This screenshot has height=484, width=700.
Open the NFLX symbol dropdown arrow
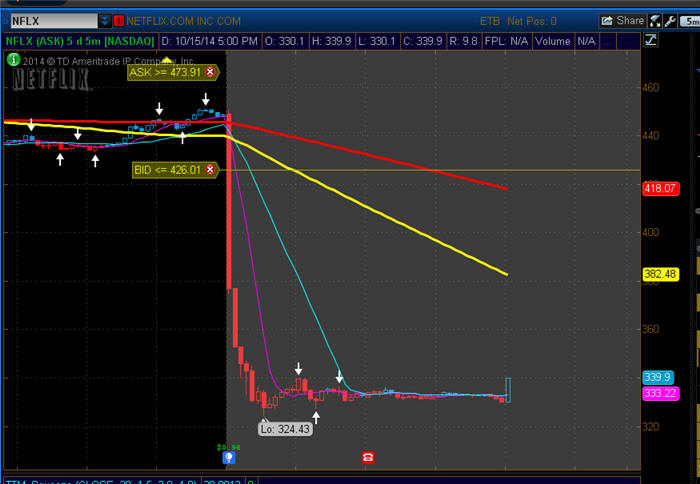pyautogui.click(x=105, y=20)
